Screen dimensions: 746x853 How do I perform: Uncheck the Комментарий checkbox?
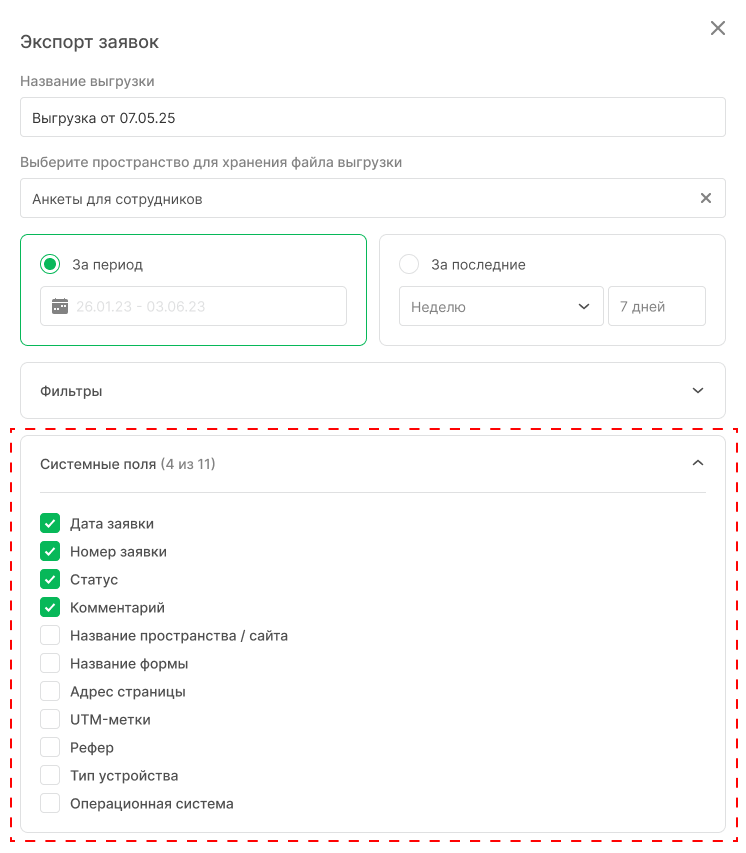tap(50, 607)
